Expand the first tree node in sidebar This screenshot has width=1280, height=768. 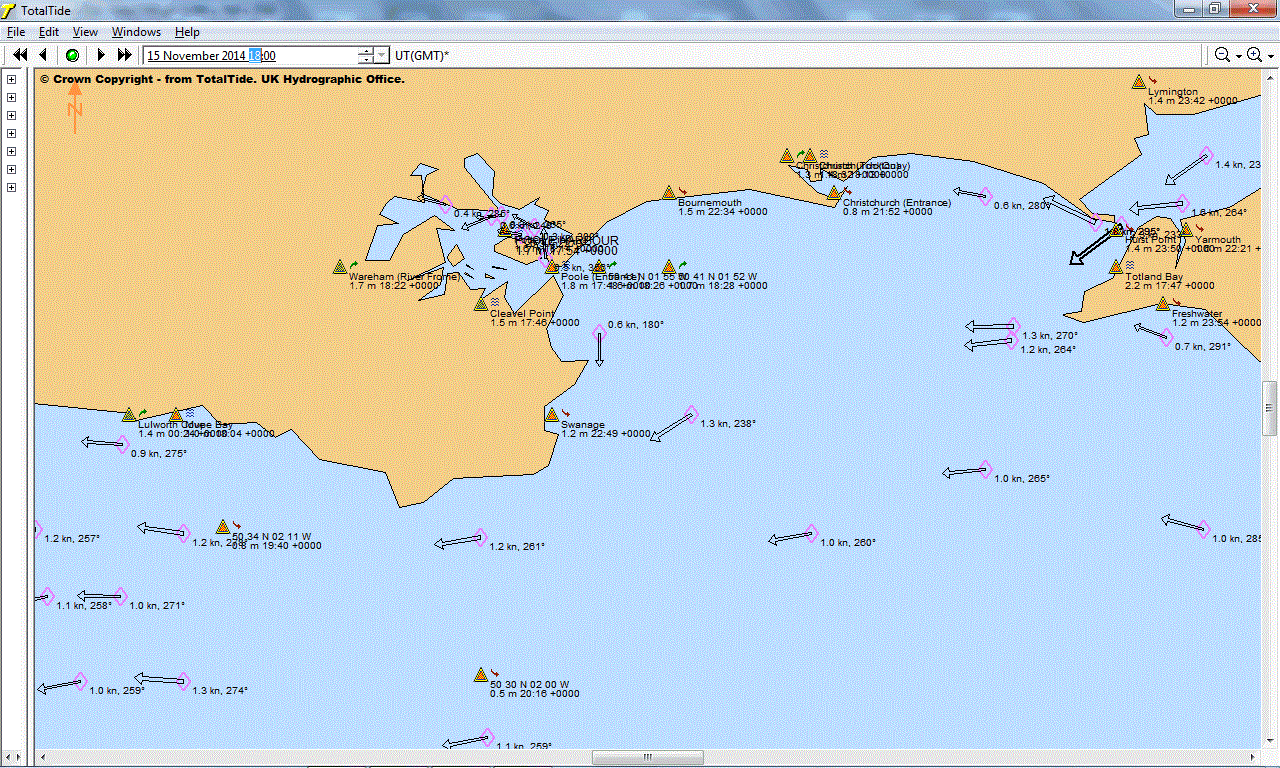(x=12, y=79)
